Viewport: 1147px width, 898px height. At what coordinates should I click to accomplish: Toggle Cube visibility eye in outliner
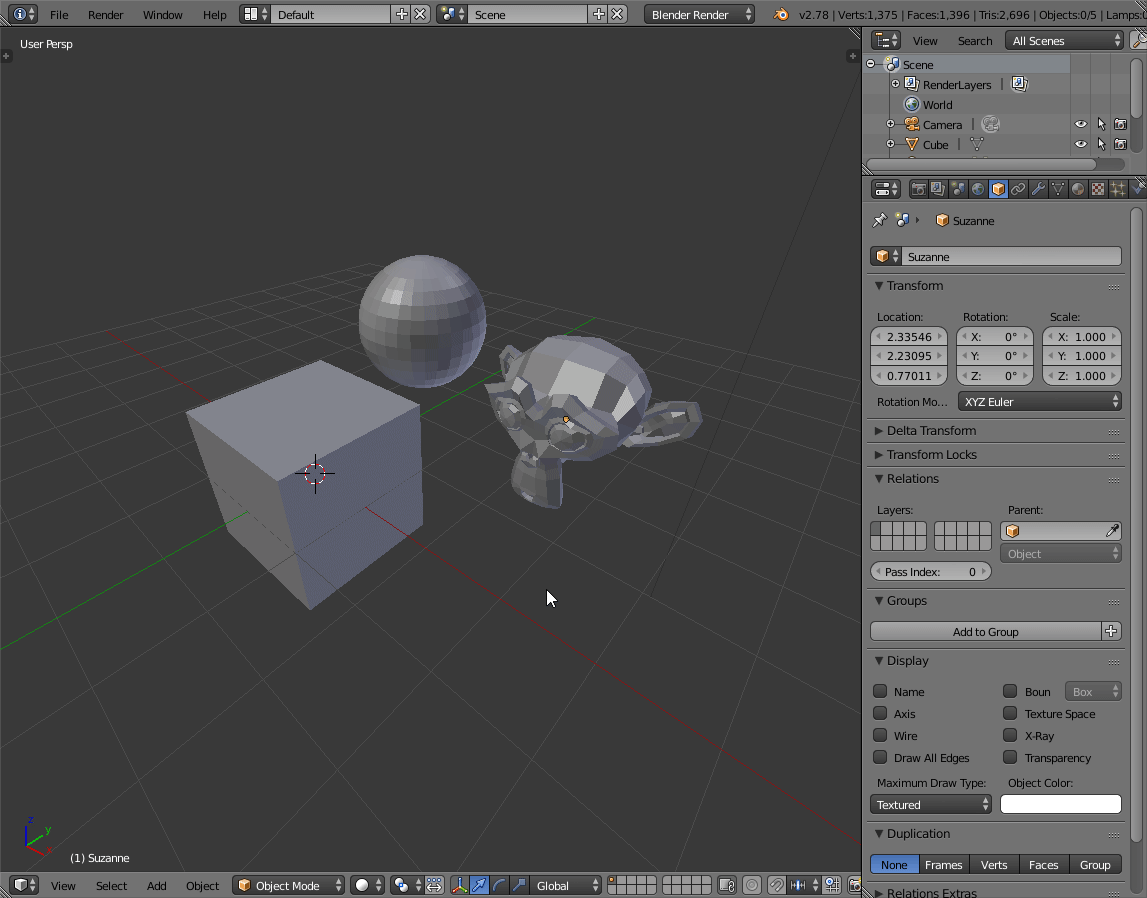(x=1080, y=144)
